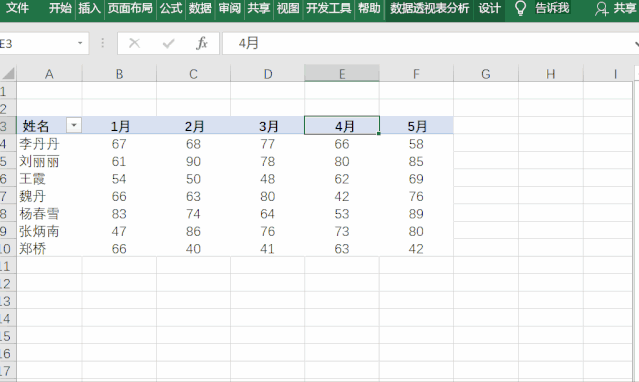Click 魏丹's 4月 value 42
The image size is (639, 382).
coord(342,197)
